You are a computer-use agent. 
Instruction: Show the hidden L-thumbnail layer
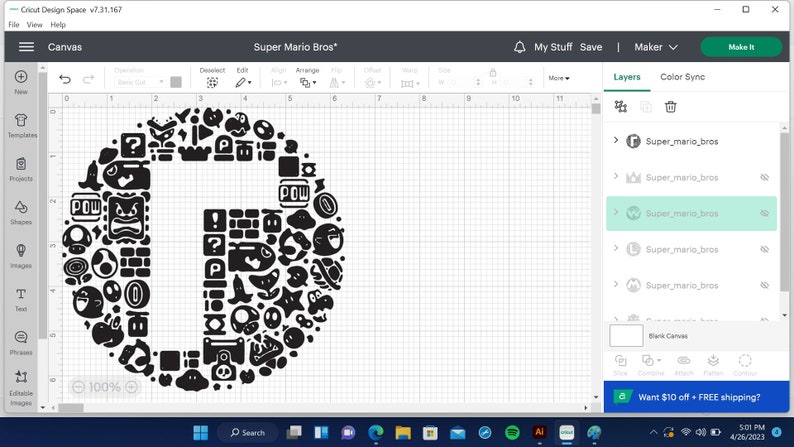pyautogui.click(x=765, y=249)
